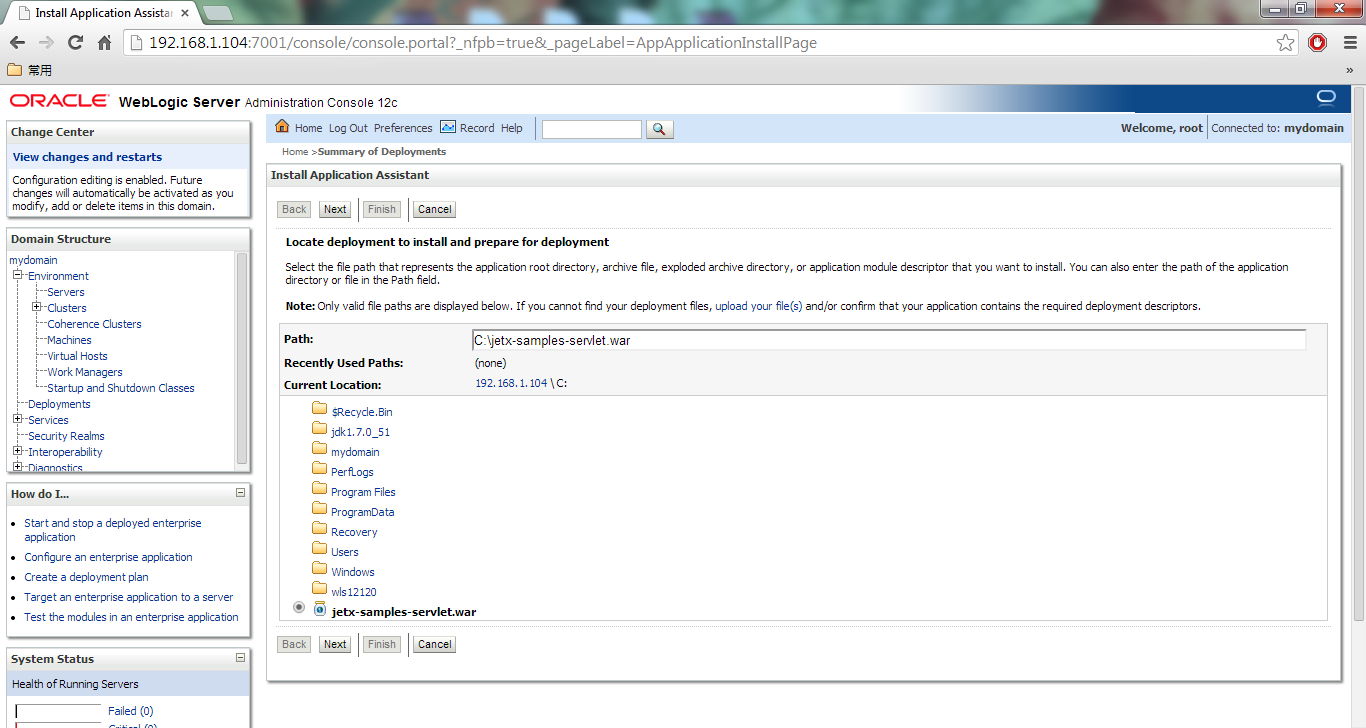
Task: Expand the Services tree node
Action: [18, 419]
